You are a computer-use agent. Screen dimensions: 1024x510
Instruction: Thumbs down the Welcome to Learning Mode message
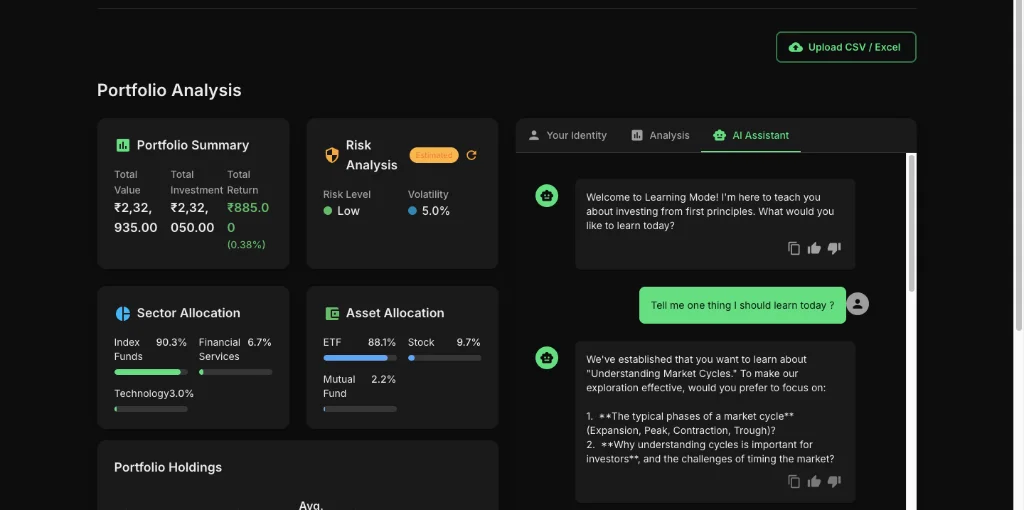pyautogui.click(x=834, y=248)
